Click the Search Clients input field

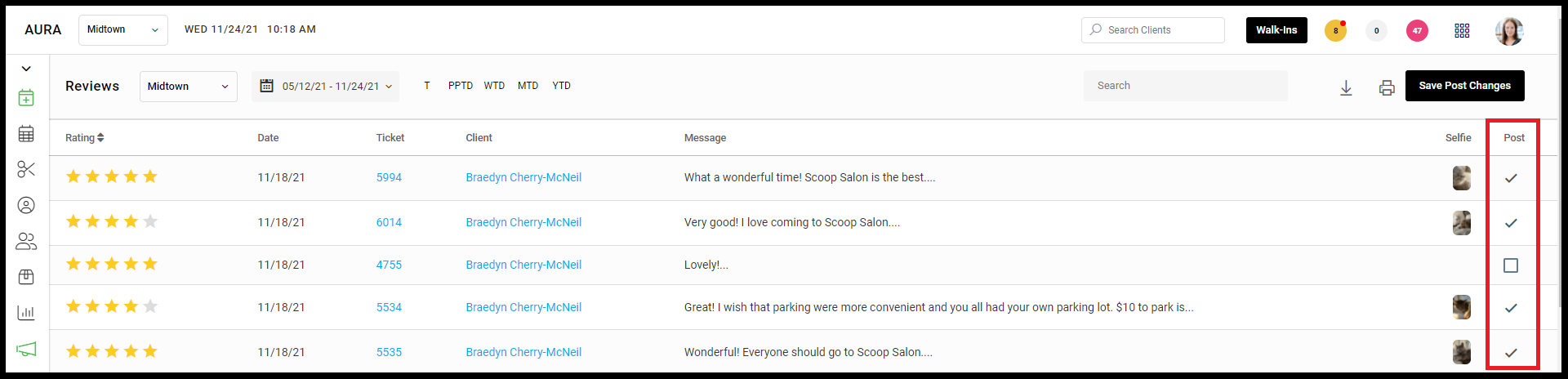(1153, 30)
